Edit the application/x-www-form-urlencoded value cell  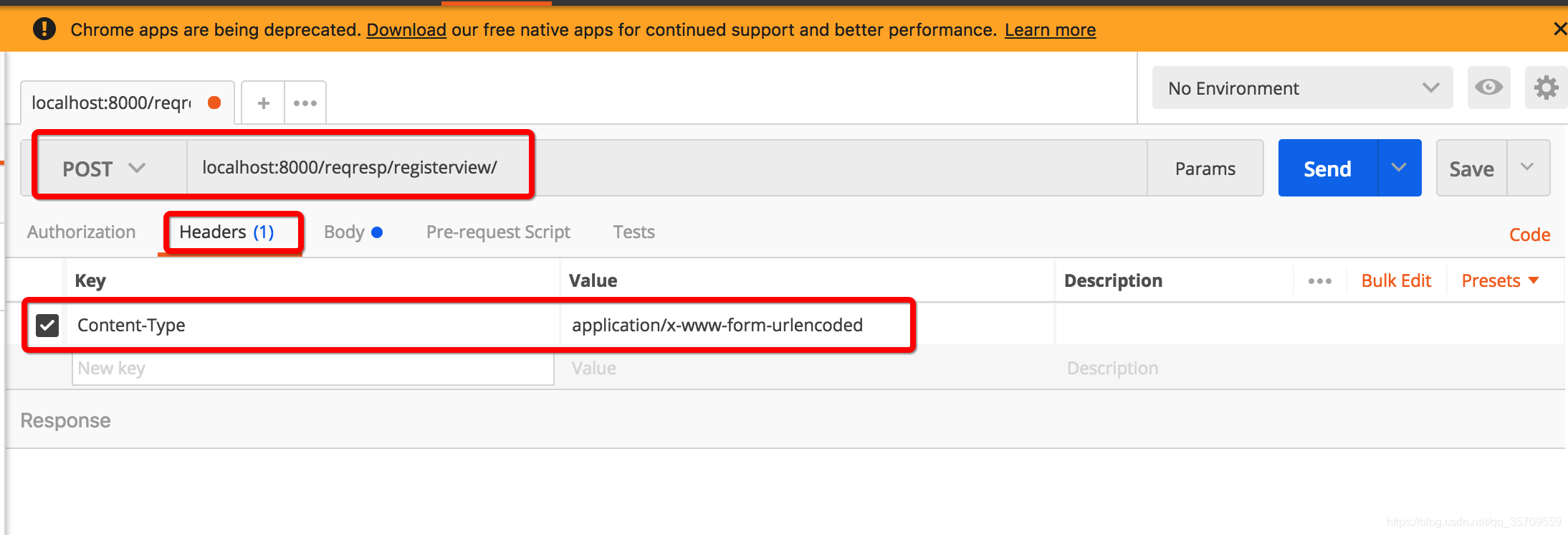807,325
